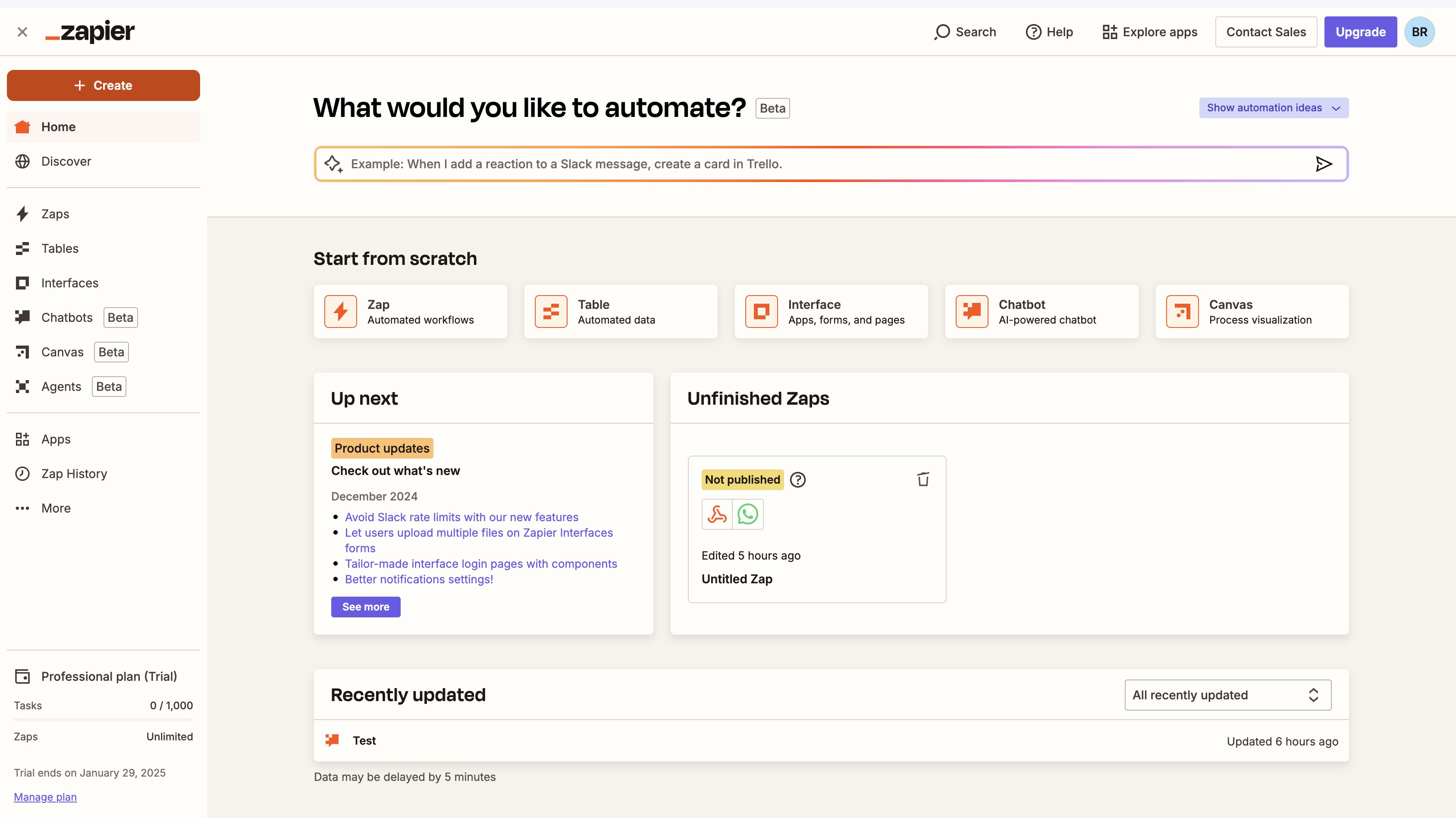
Task: Click the WhatsApp icon on Untitled Zap
Action: point(748,514)
